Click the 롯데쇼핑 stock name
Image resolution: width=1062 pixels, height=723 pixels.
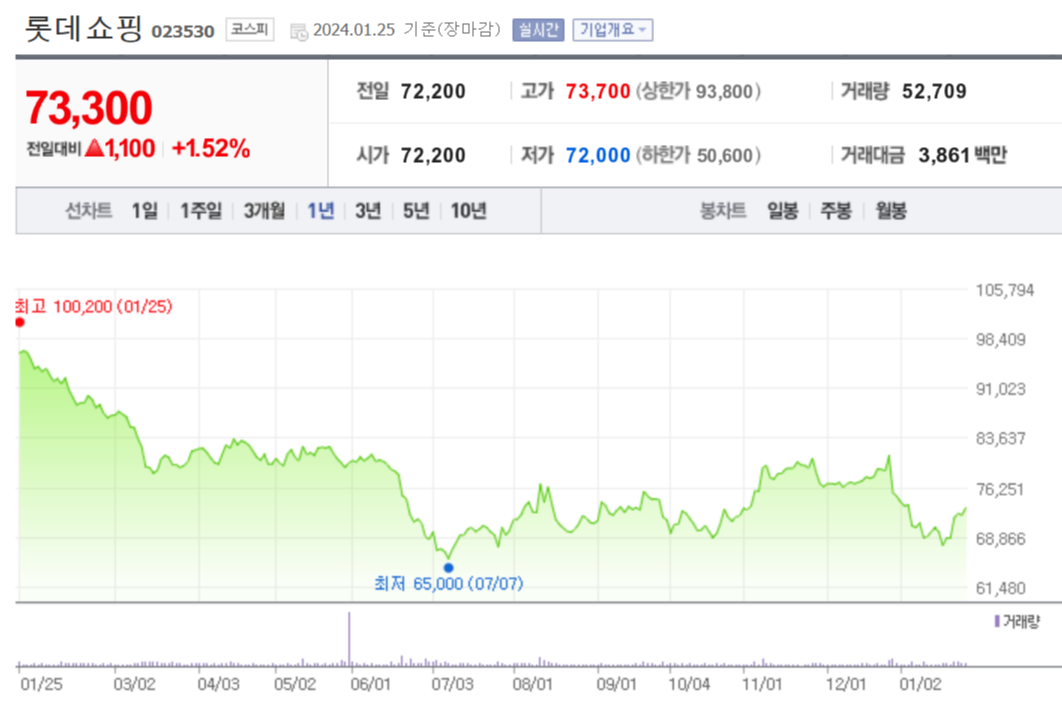[x=83, y=28]
